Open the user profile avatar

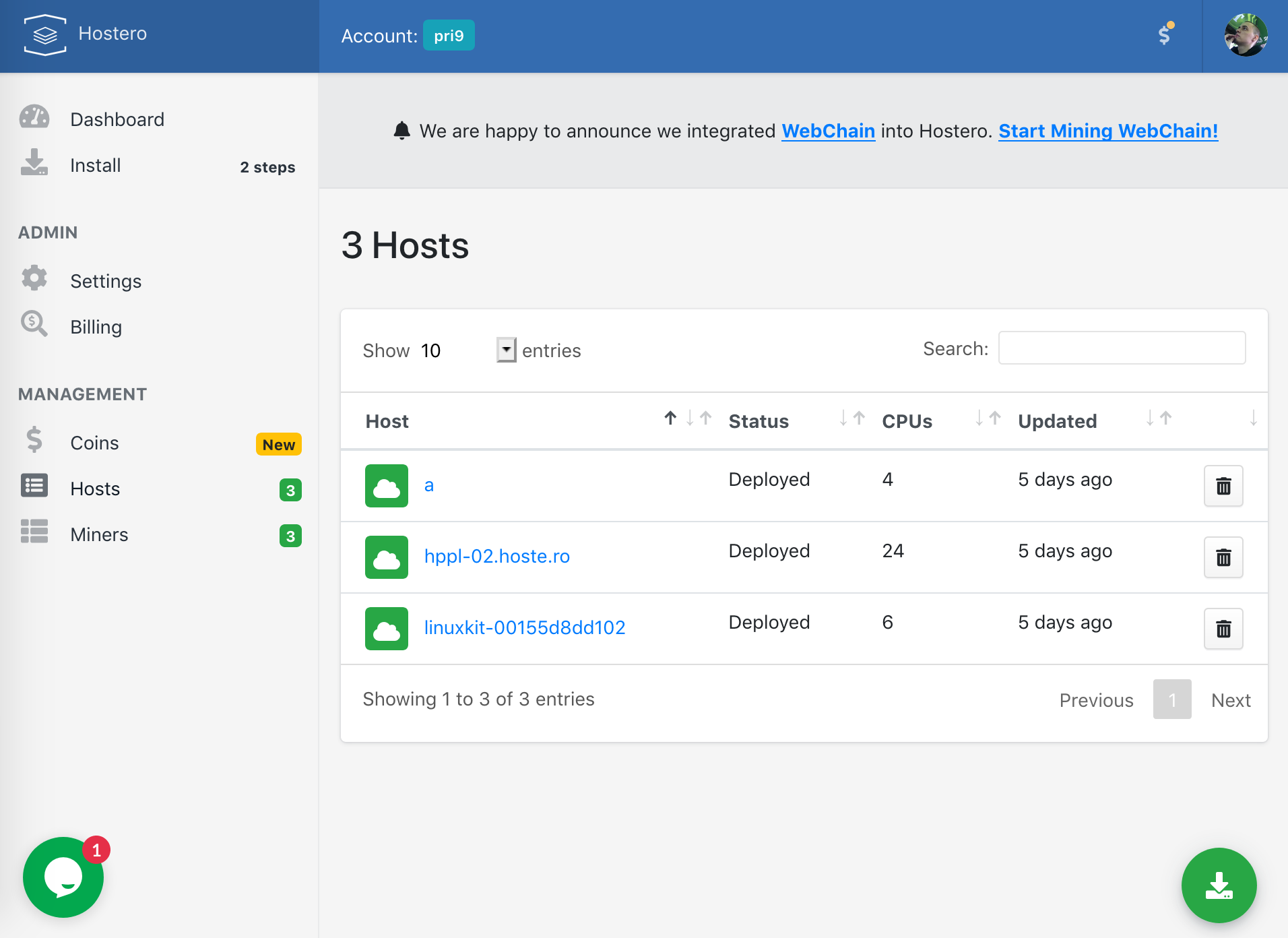click(x=1245, y=35)
